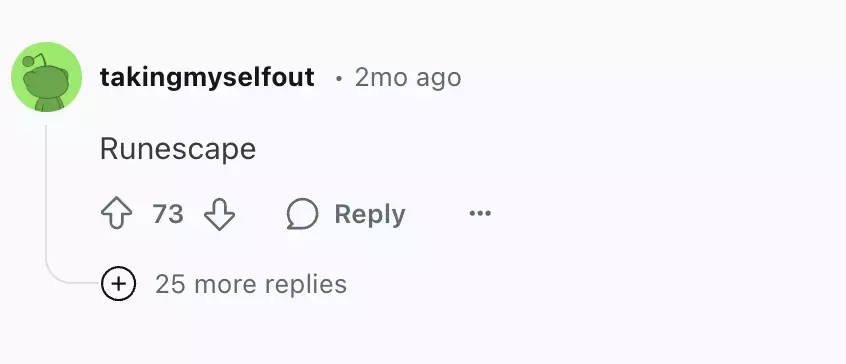
Task: Click the dot separator before the timestamp
Action: coord(339,79)
